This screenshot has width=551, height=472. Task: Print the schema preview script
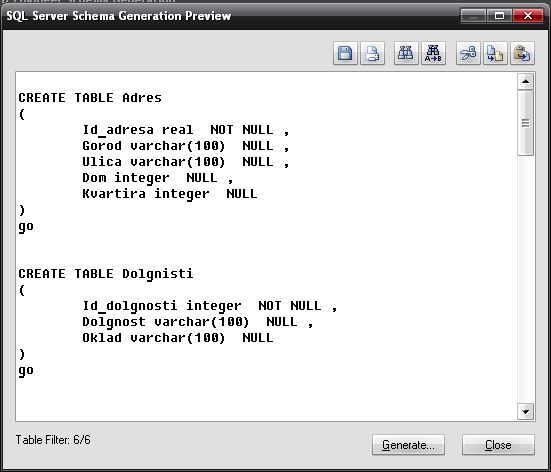pyautogui.click(x=372, y=53)
